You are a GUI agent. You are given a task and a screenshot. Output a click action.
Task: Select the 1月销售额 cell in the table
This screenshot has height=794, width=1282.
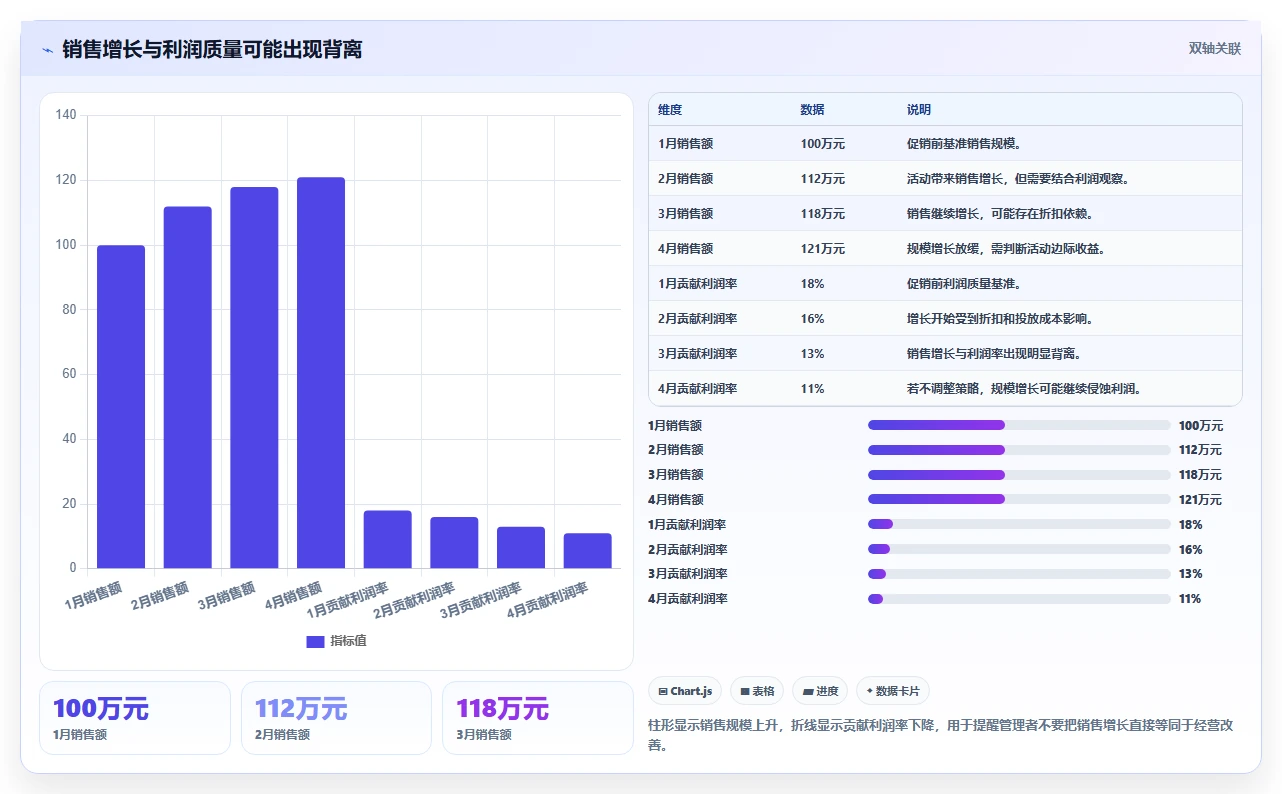[x=686, y=144]
